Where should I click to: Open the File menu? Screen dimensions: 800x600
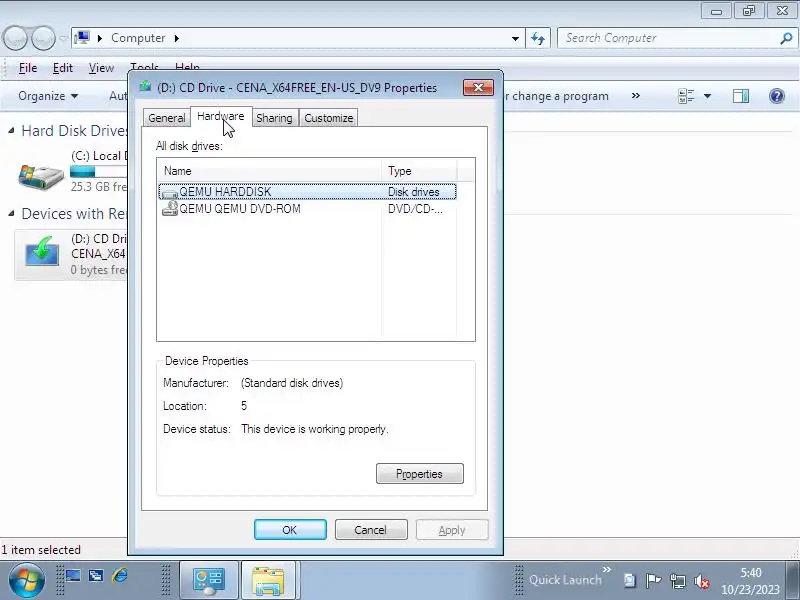pos(28,68)
